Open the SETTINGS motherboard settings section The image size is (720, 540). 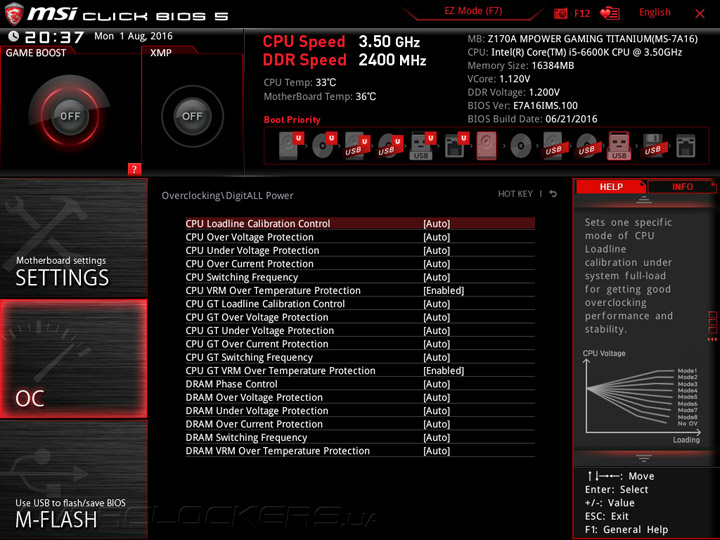tap(73, 237)
